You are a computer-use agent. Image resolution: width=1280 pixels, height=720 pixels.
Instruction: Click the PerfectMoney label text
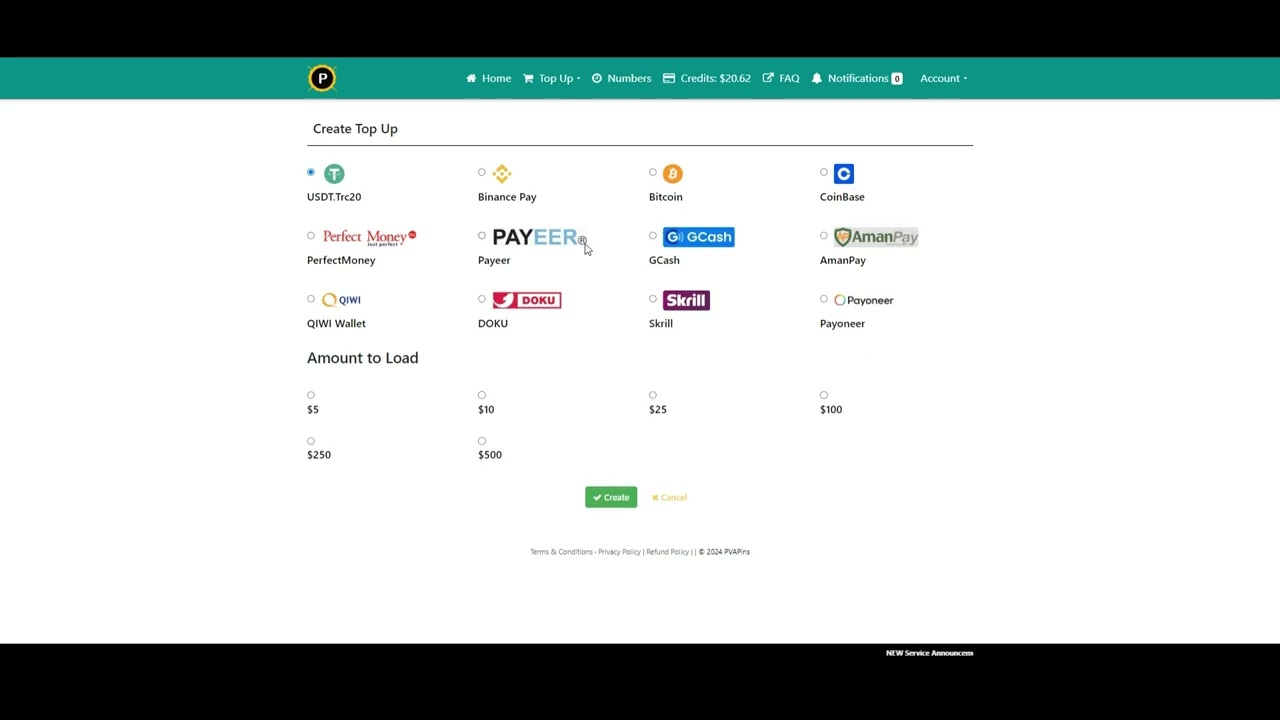coord(341,260)
